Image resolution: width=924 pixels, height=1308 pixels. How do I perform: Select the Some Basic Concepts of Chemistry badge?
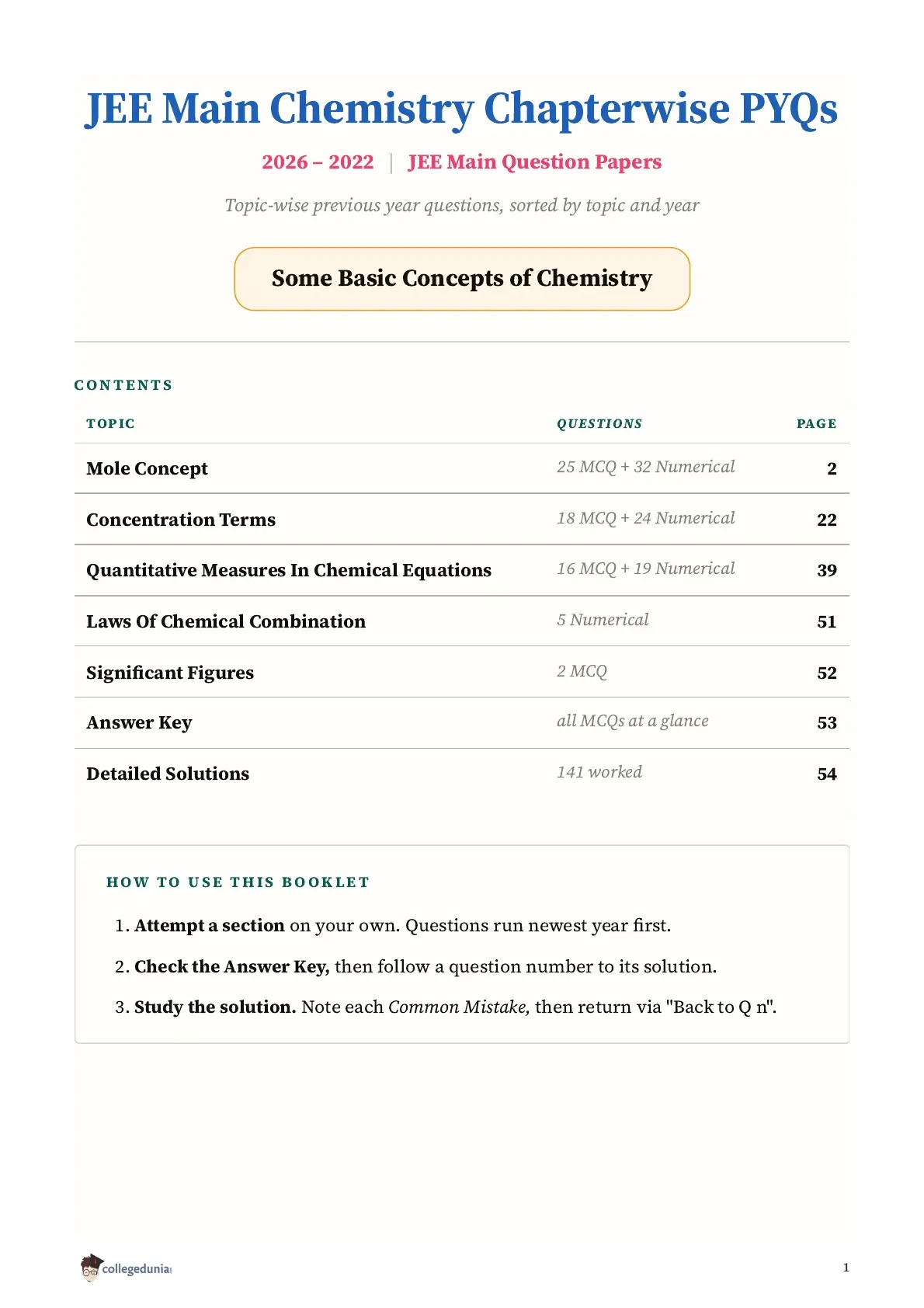pos(462,279)
